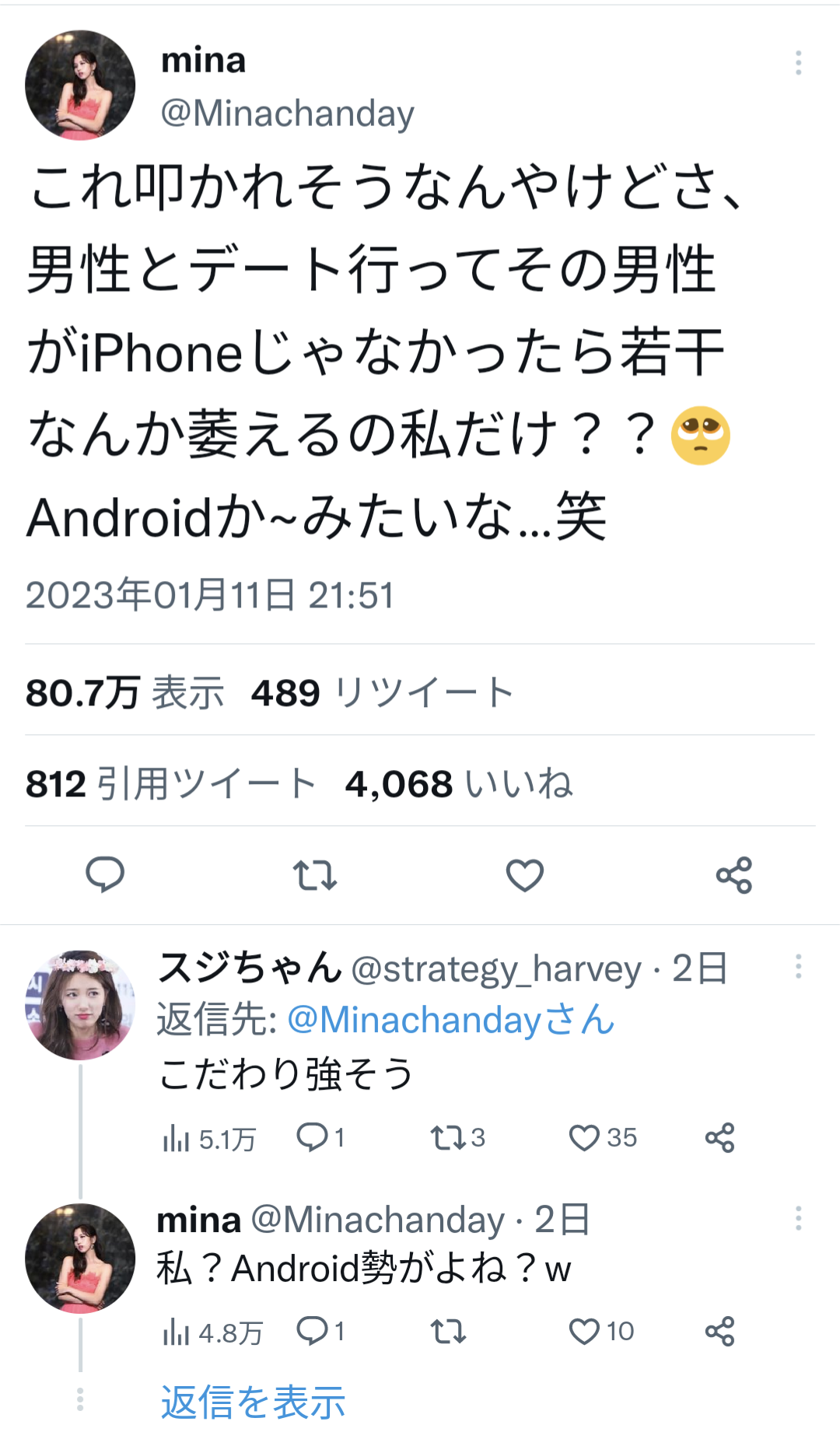The width and height of the screenshot is (840, 1446).
Task: Open more options on スジちゃん's reply
Action: tap(798, 966)
